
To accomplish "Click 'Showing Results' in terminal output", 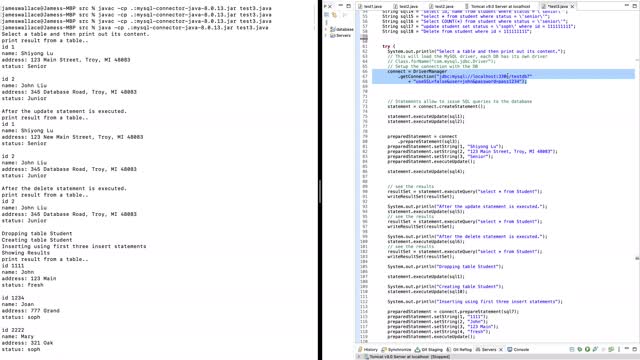I will pyautogui.click(x=26, y=253).
